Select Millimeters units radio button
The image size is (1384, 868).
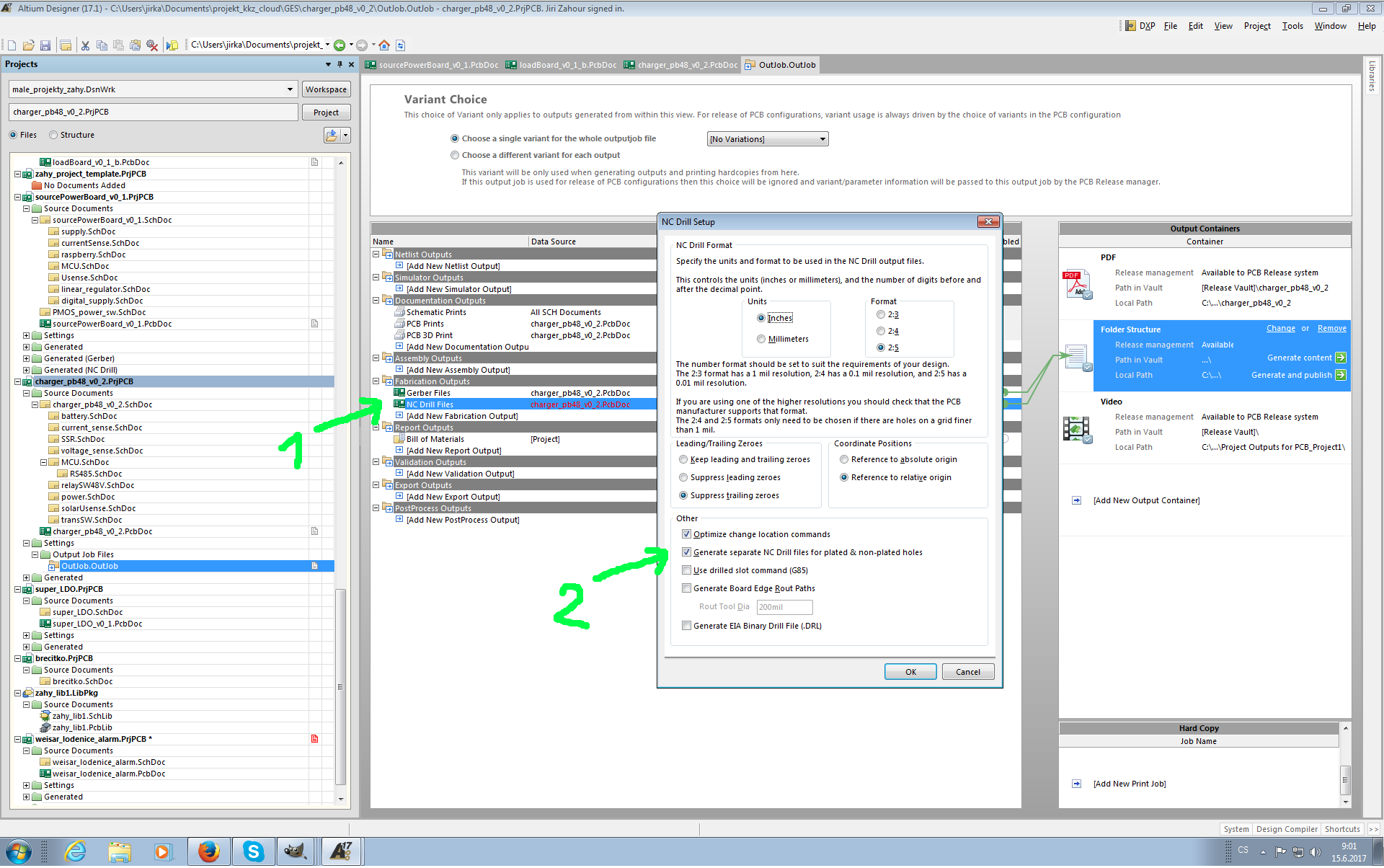pyautogui.click(x=761, y=339)
